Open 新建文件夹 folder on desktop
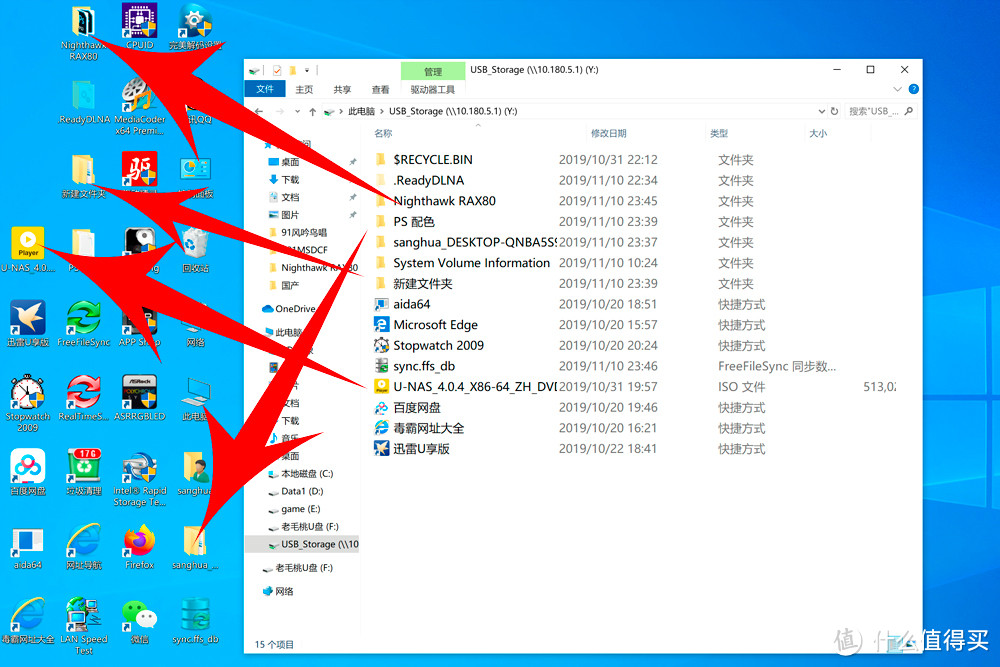 (84, 176)
